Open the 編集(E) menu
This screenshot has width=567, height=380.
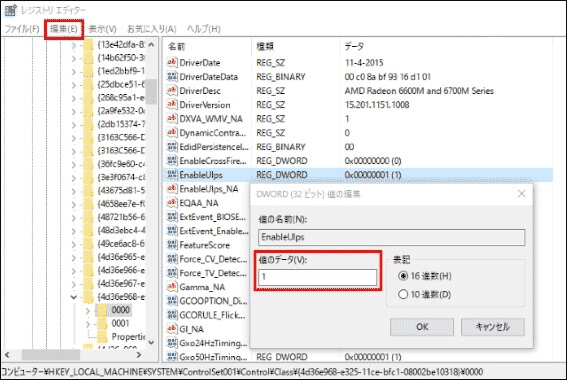tap(64, 29)
